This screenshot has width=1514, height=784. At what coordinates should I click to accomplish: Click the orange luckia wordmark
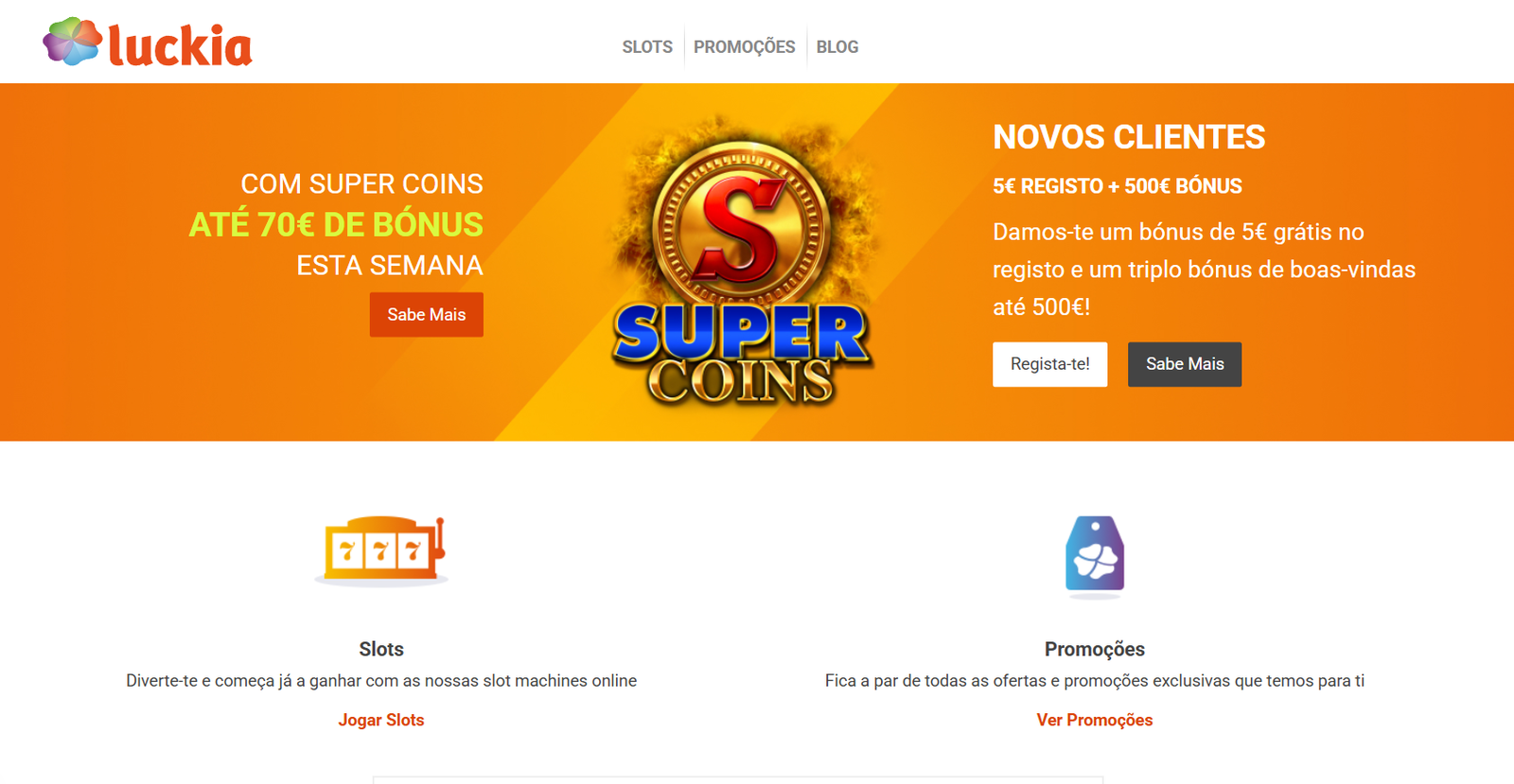(180, 45)
